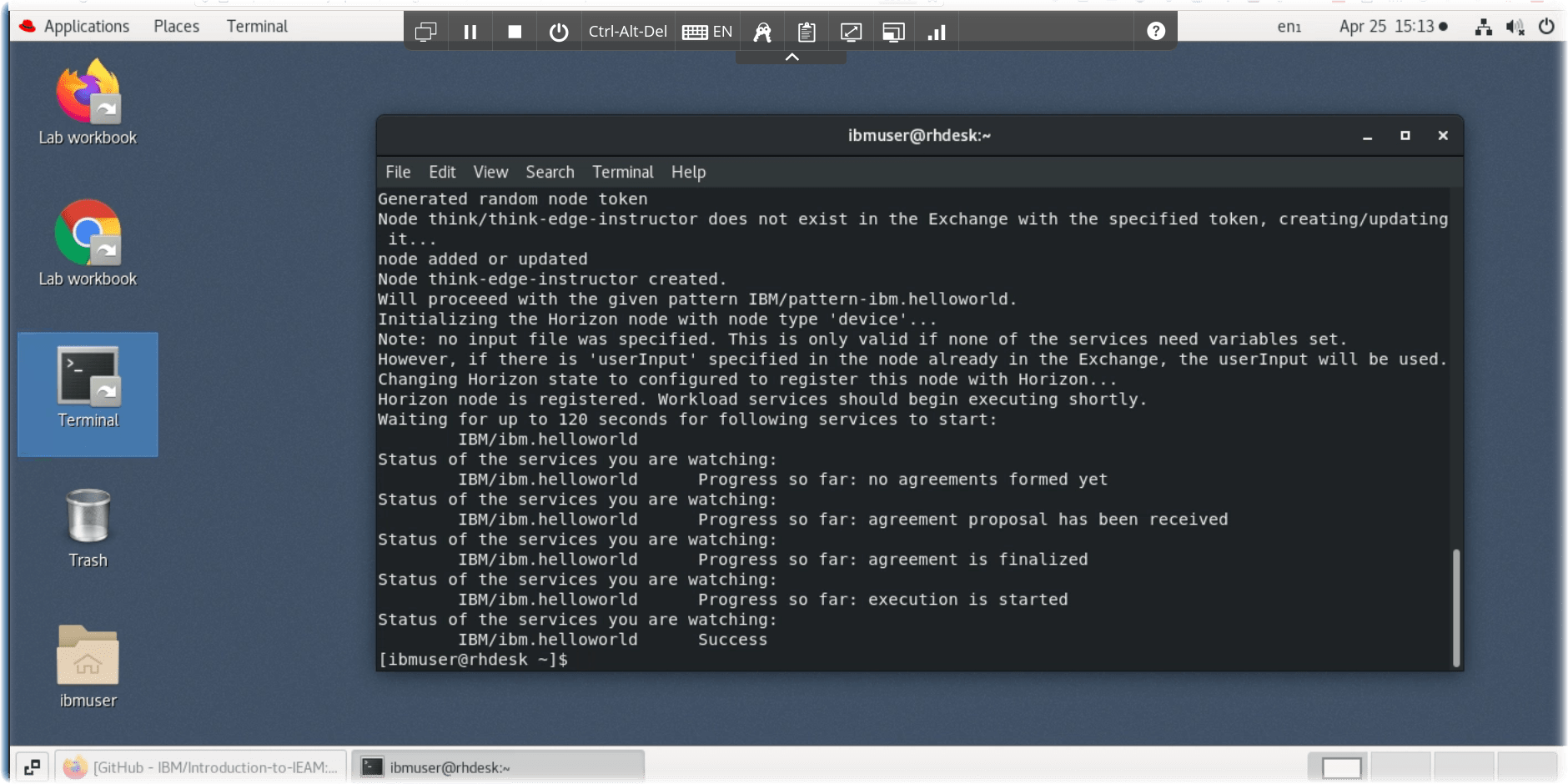
Task: Click the terminal vertical scrollbar thumb
Action: (1456, 607)
